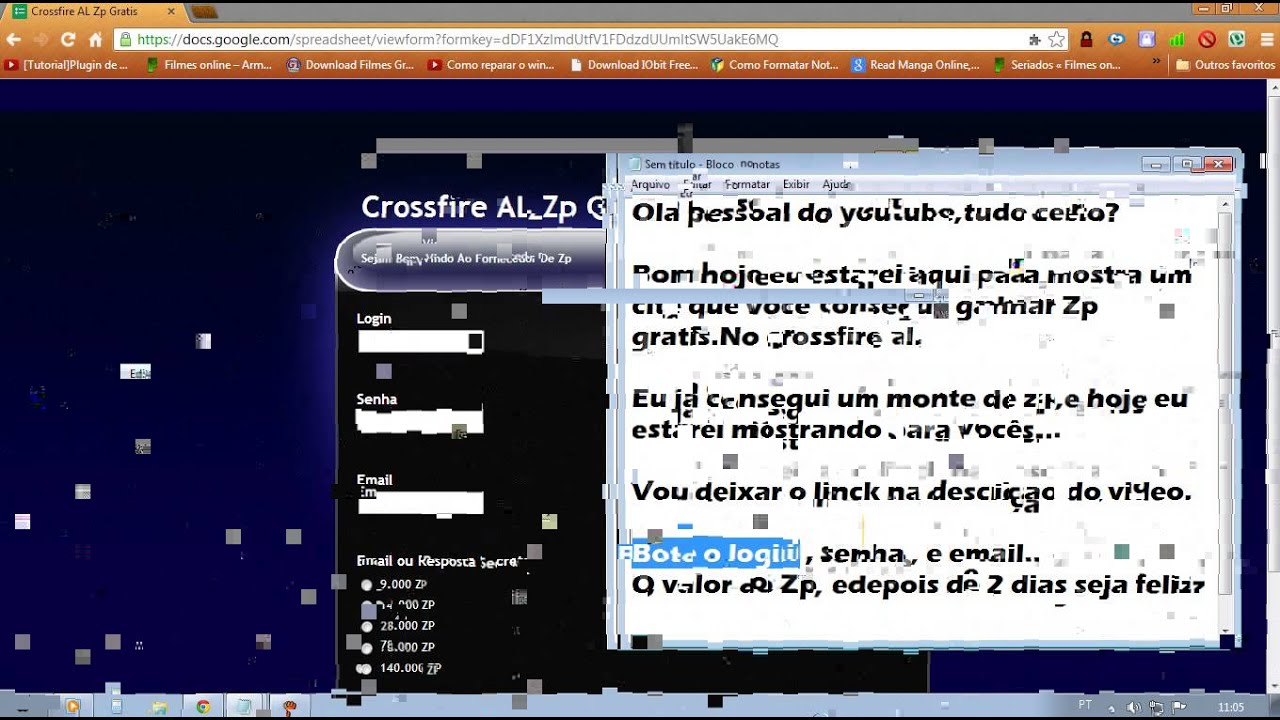This screenshot has height=720, width=1280.
Task: Open the Como Formatar Not... bookmark
Action: click(774, 65)
